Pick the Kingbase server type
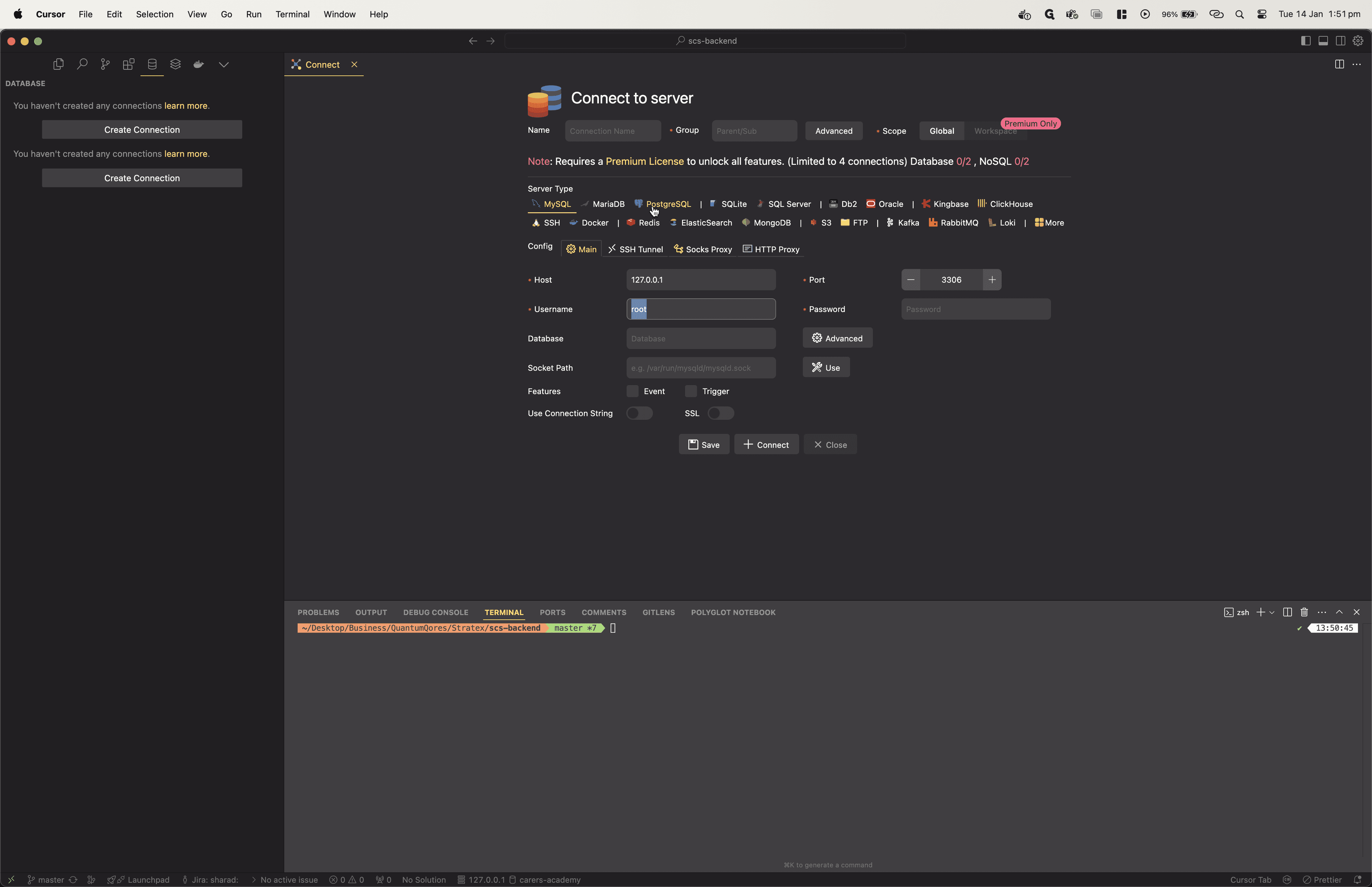 (x=945, y=204)
